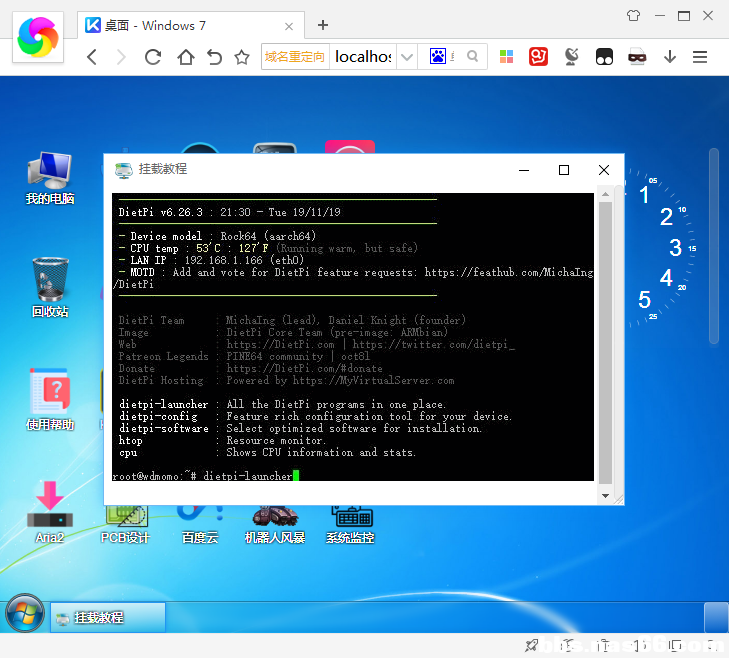Click the localhost address field

[x=363, y=57]
